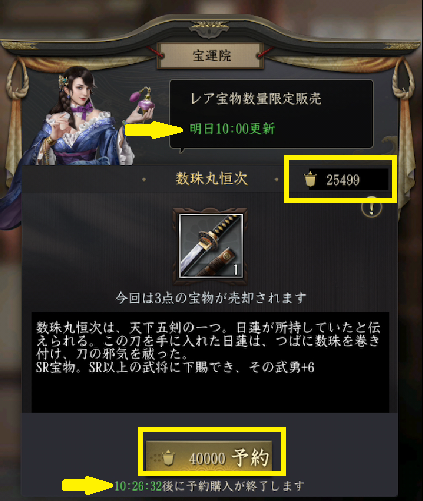
Task: Click the quantity 1 badge on katana icon
Action: (x=235, y=270)
